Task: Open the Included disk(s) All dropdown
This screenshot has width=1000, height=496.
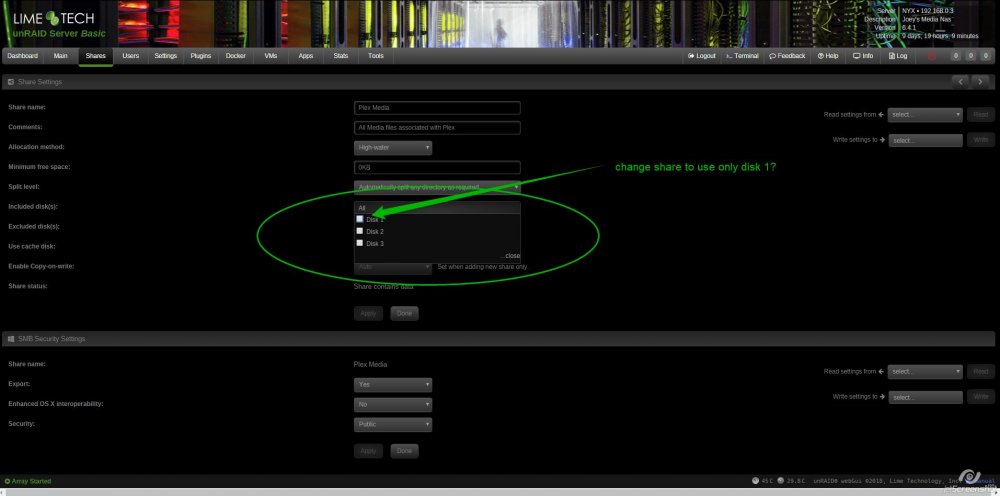Action: pos(437,208)
